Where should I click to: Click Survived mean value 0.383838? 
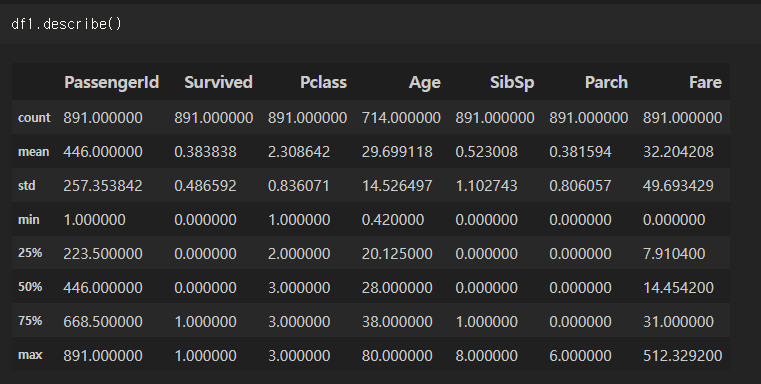(205, 151)
